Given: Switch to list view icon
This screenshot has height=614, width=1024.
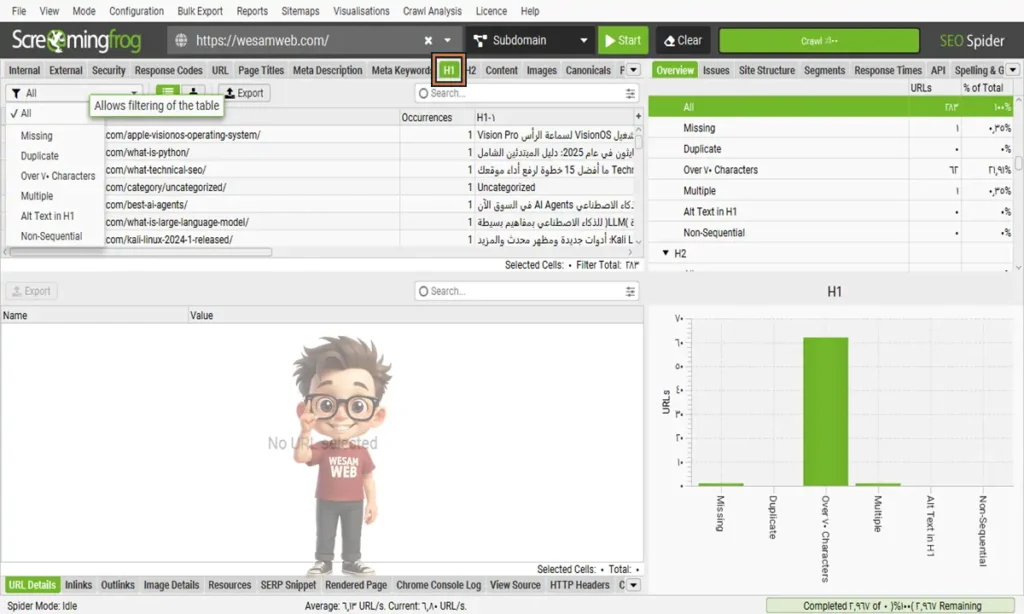Looking at the screenshot, I should click(167, 93).
